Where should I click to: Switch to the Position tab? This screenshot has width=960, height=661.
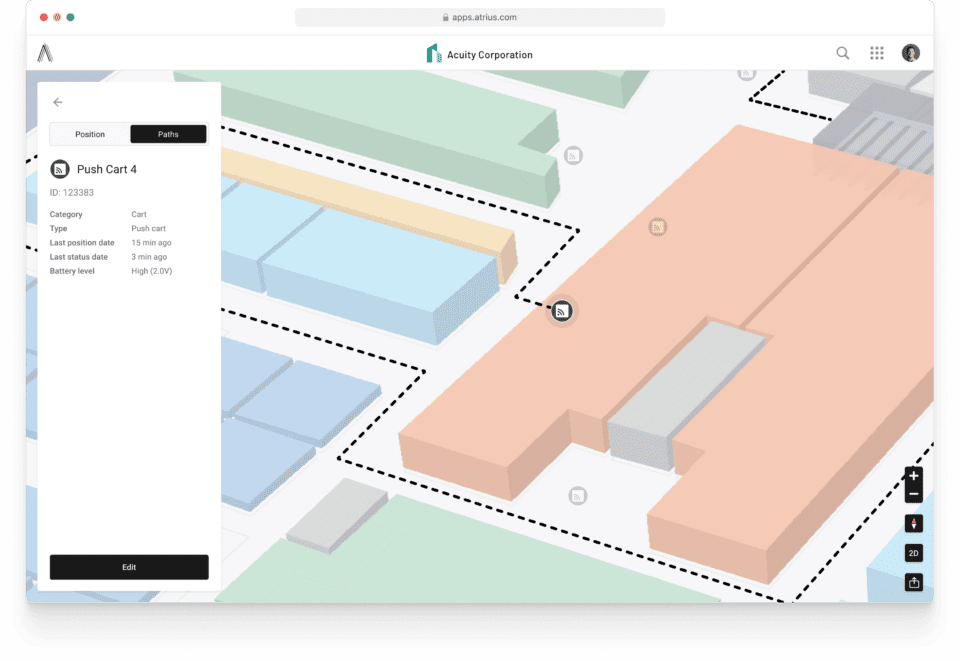[x=90, y=134]
